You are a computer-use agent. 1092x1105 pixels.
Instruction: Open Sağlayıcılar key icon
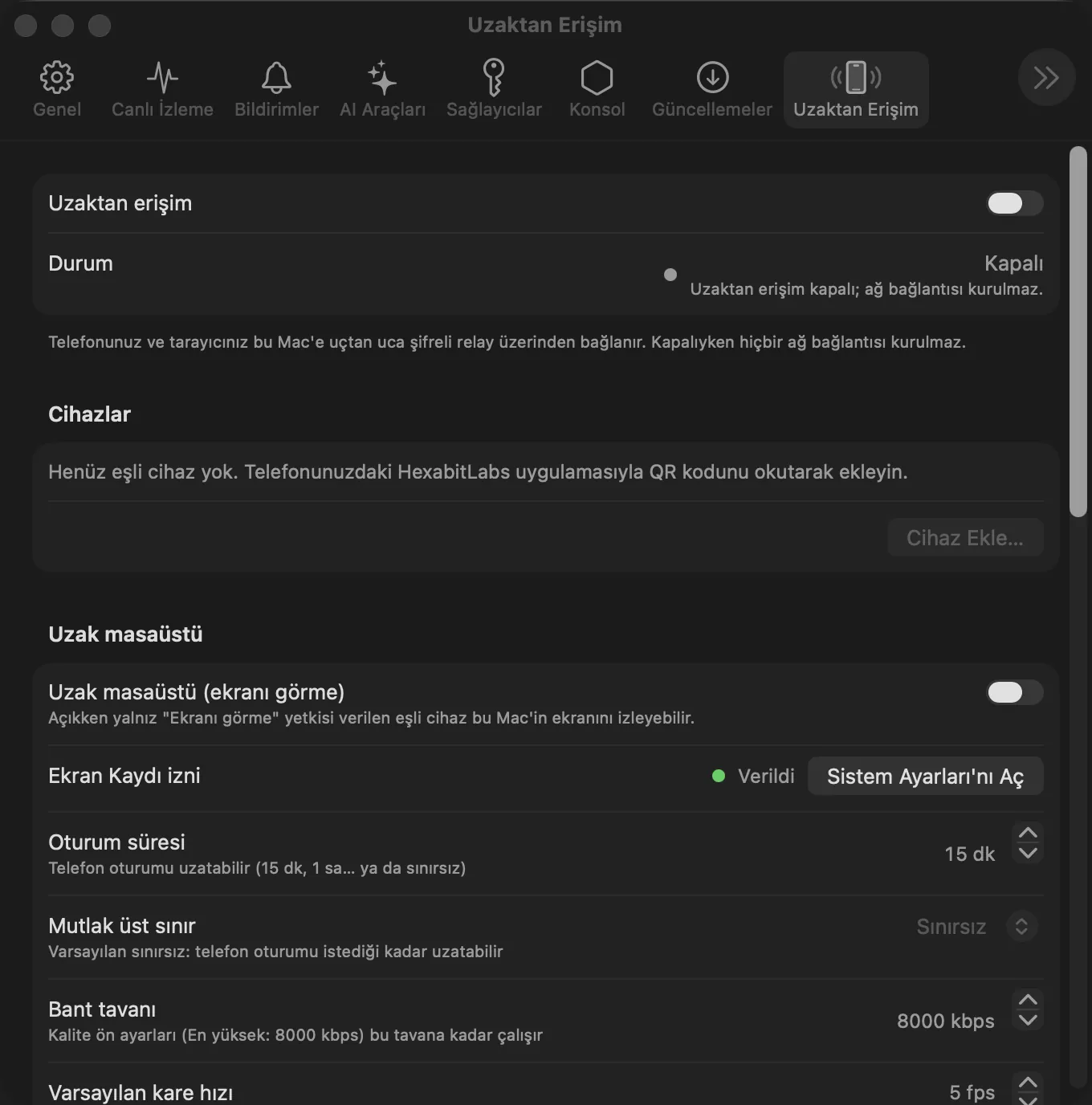(494, 89)
